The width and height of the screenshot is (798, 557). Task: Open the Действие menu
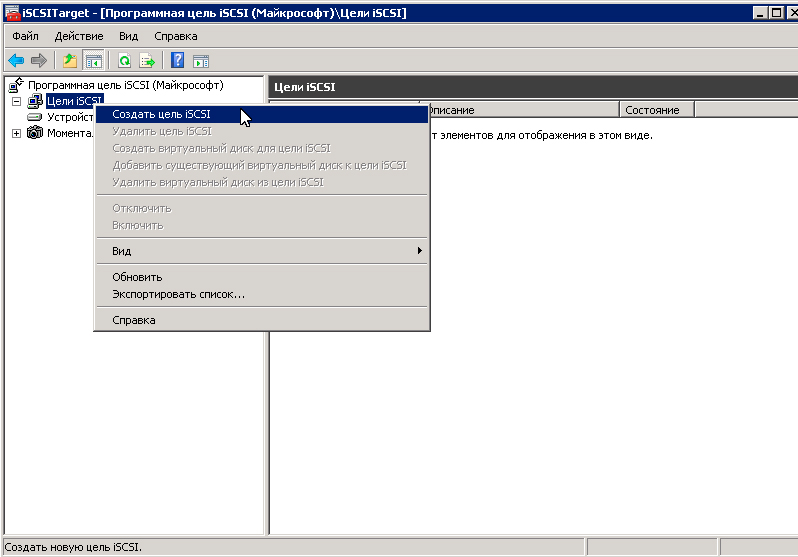click(79, 36)
